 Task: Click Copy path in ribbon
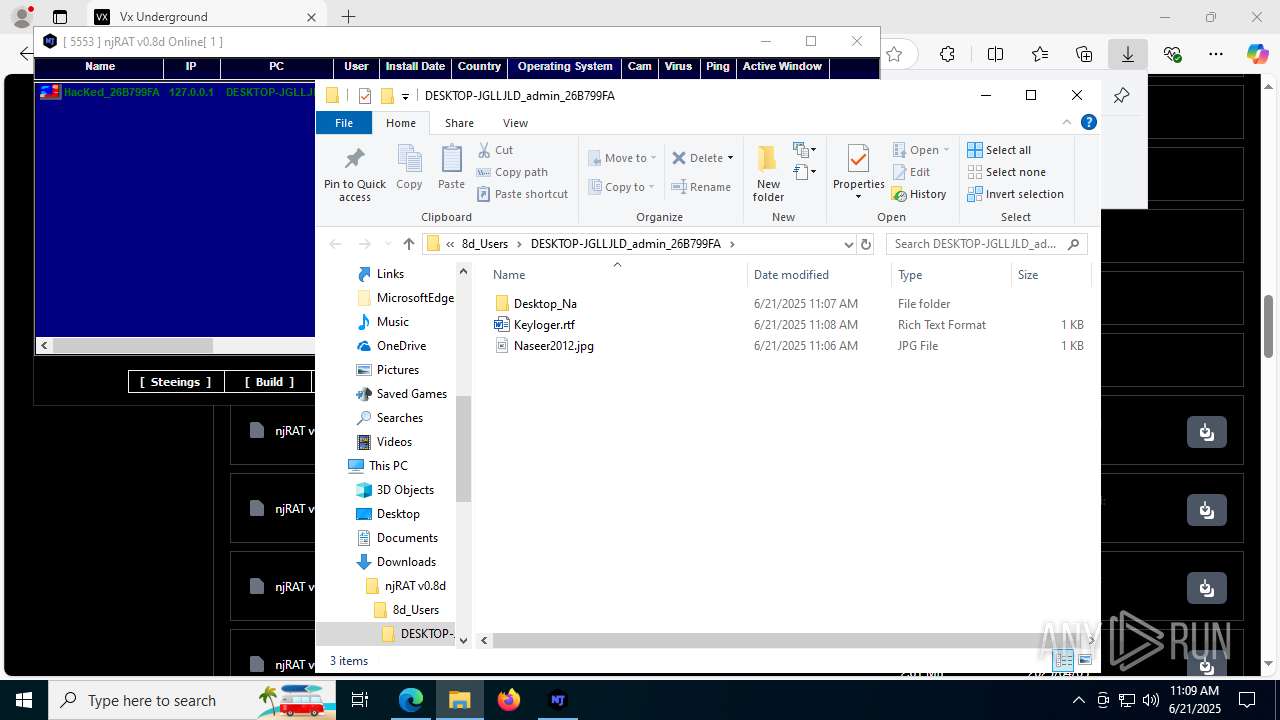tap(512, 172)
